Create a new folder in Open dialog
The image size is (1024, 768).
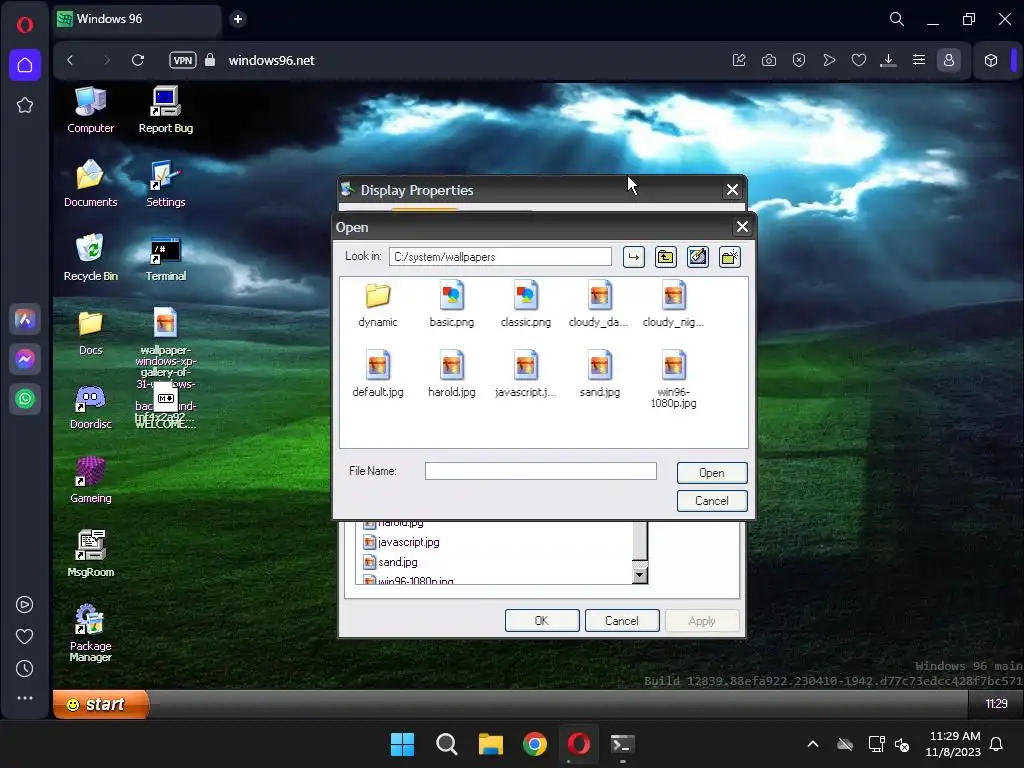point(729,257)
